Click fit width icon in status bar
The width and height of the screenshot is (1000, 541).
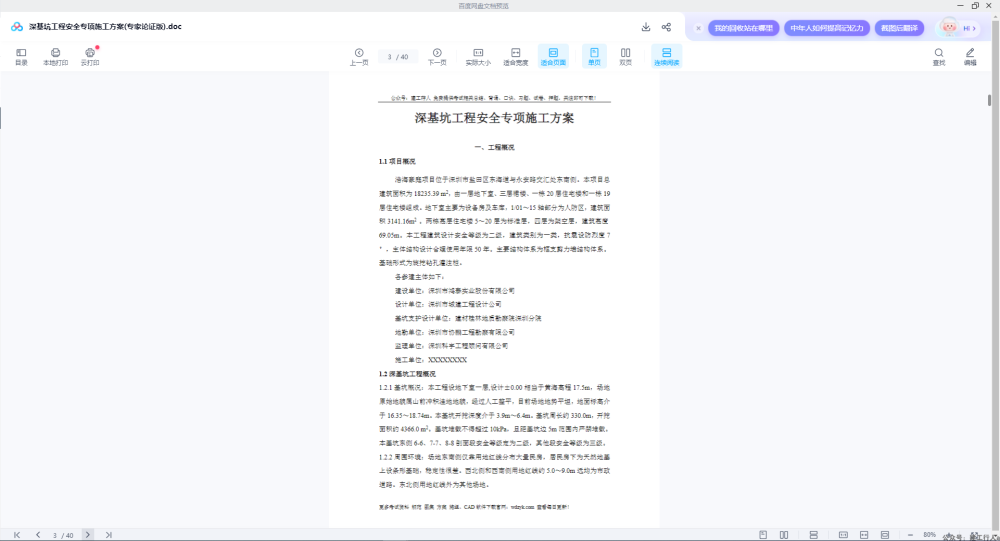864,535
